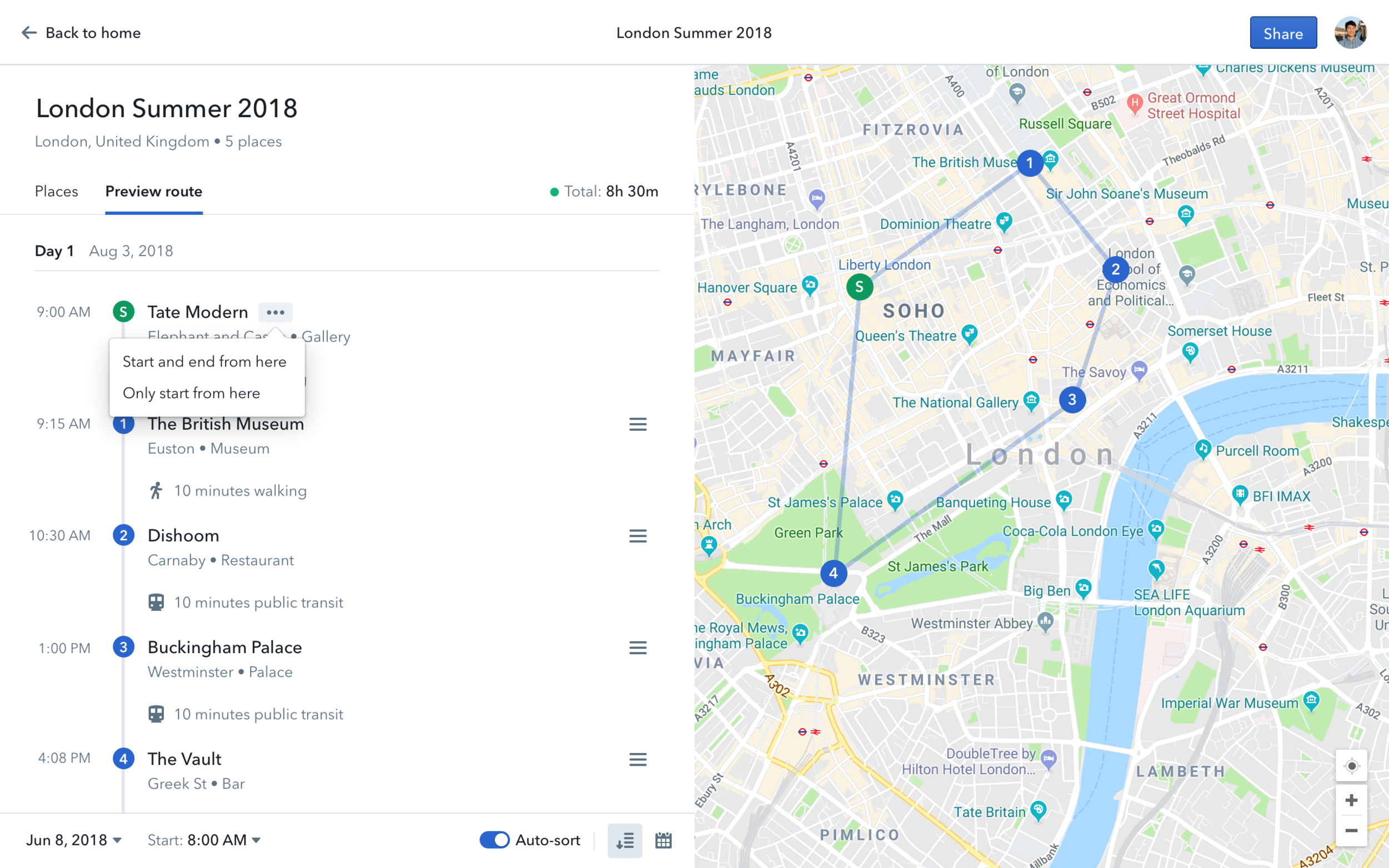Click the drag handle for The British Museum
Screen dimensions: 1389x868
click(637, 424)
